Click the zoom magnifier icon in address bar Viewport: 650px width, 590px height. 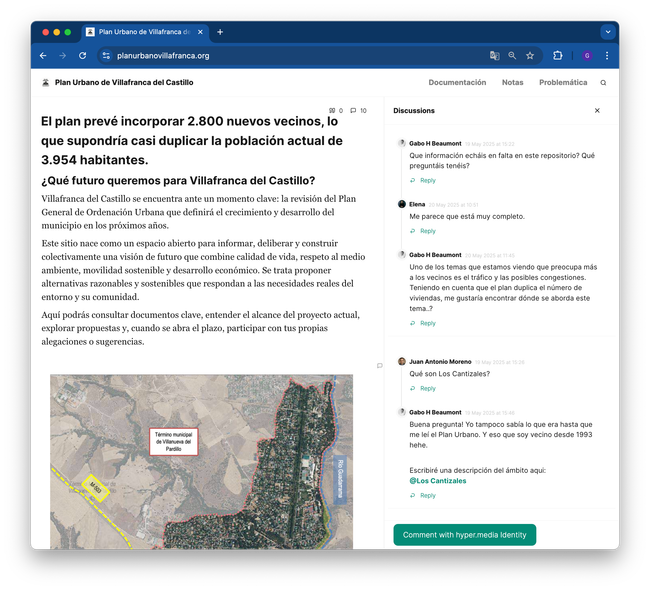512,56
